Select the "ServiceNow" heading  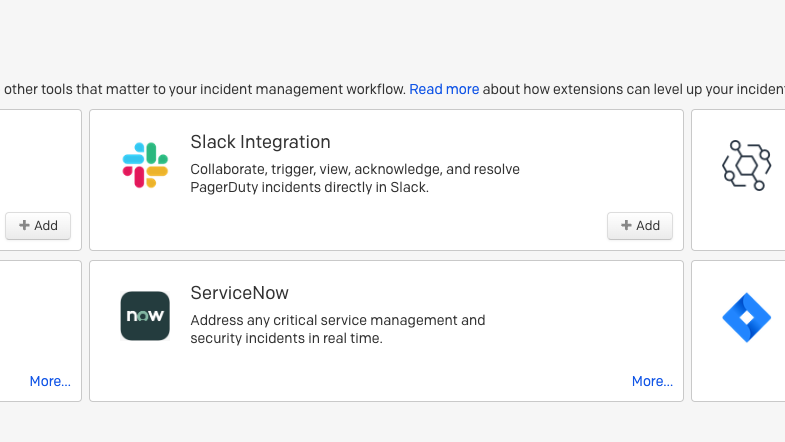239,293
